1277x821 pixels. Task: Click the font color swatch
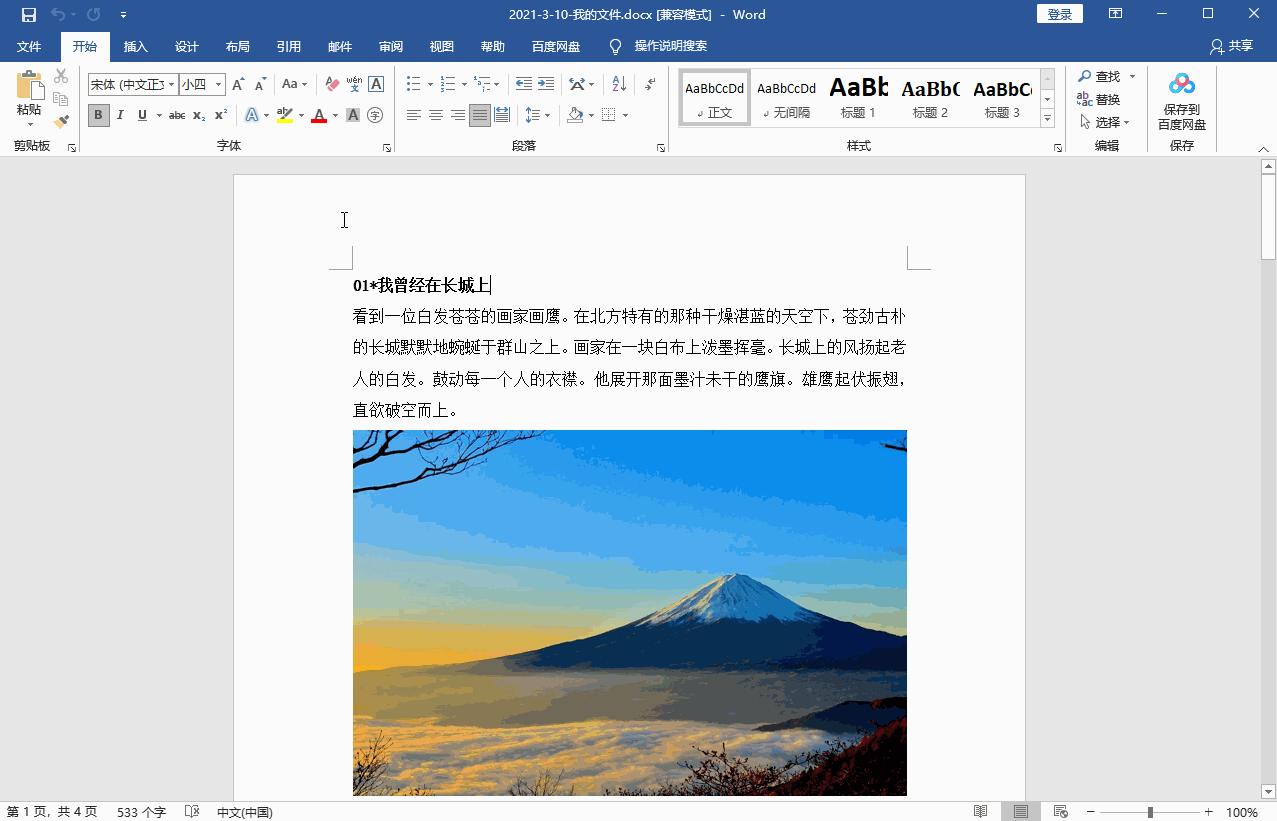[x=319, y=114]
